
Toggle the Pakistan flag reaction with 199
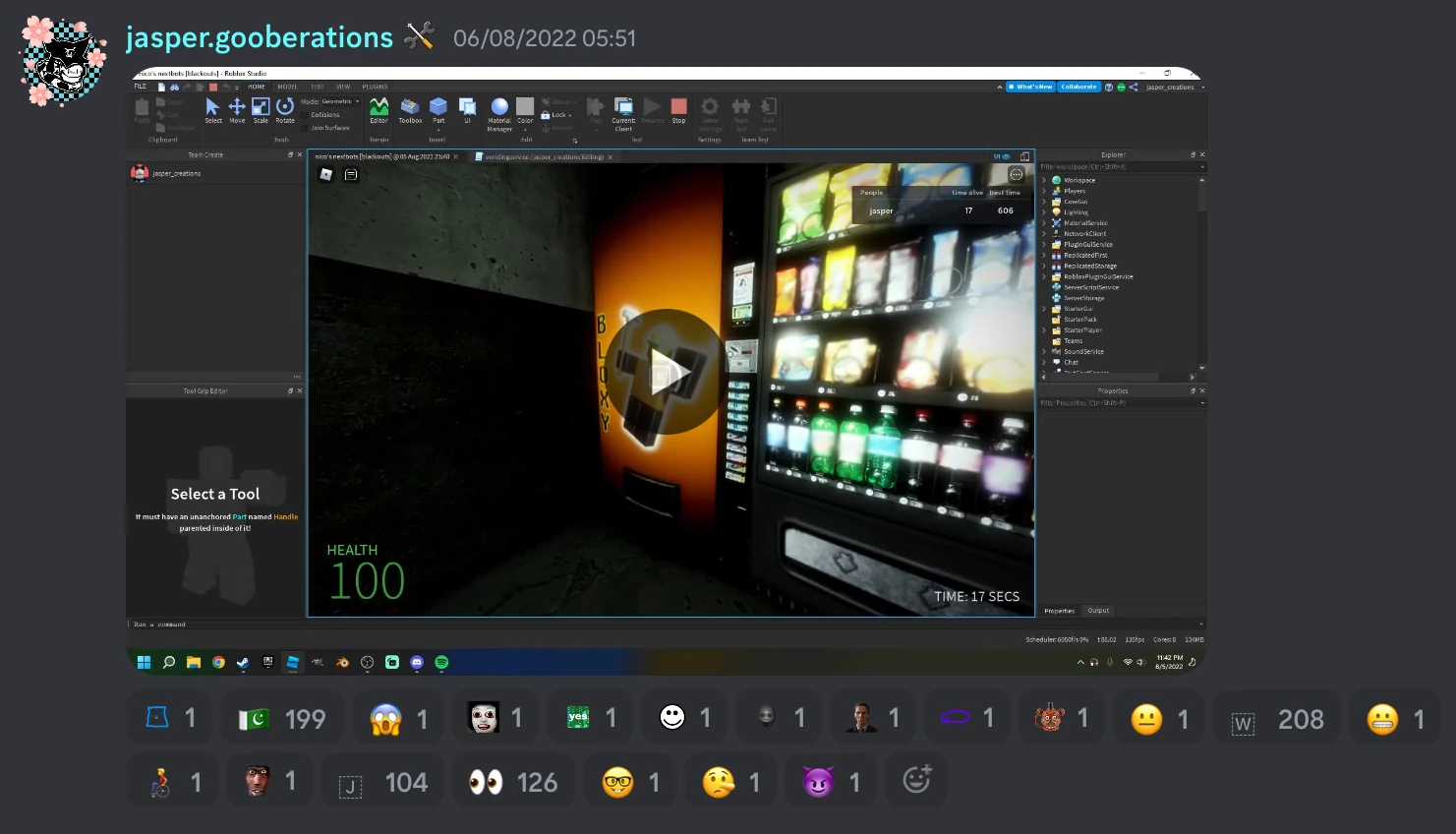[x=282, y=719]
